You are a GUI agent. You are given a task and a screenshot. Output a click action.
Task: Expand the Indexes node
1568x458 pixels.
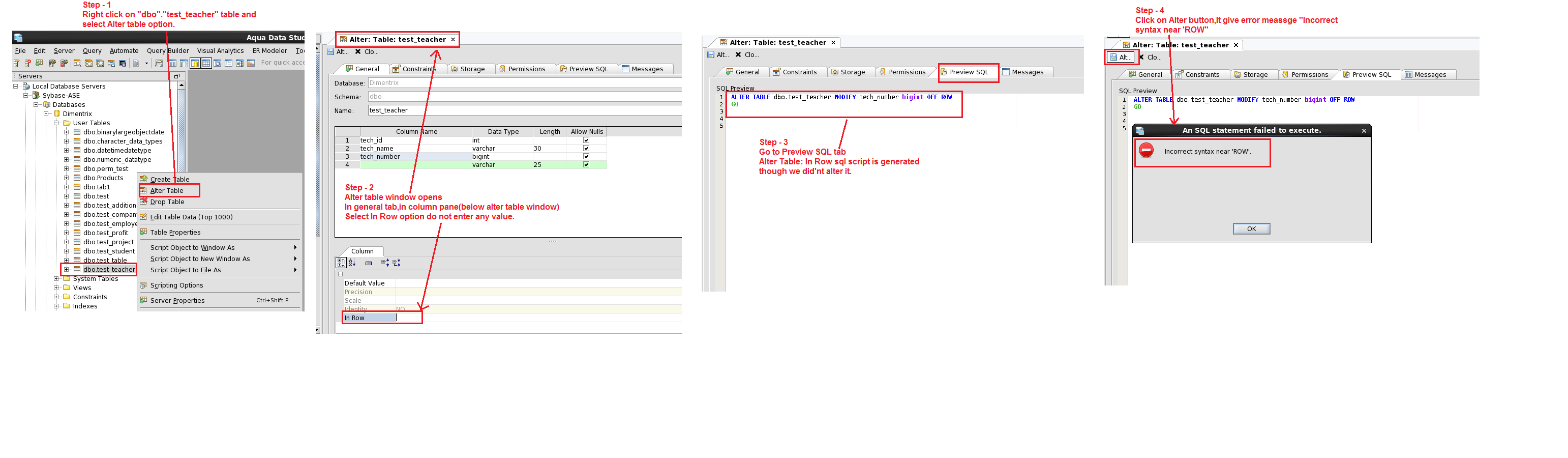click(x=56, y=306)
